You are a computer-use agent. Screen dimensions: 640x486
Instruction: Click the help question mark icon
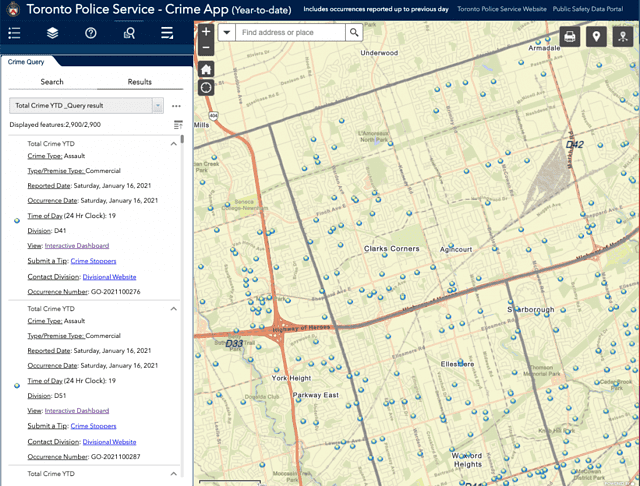coord(91,33)
